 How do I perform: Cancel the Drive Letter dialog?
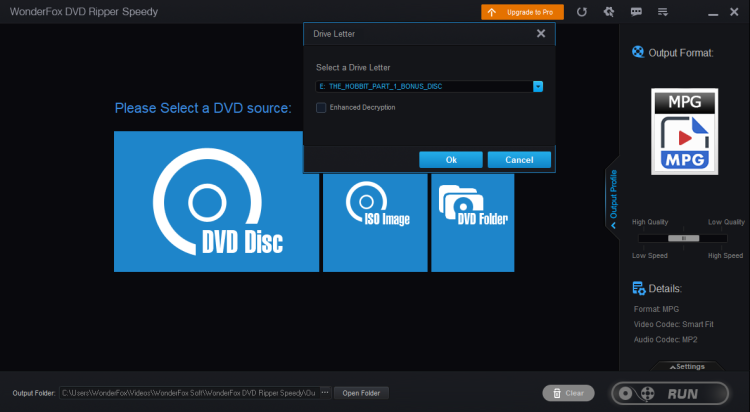coord(519,160)
